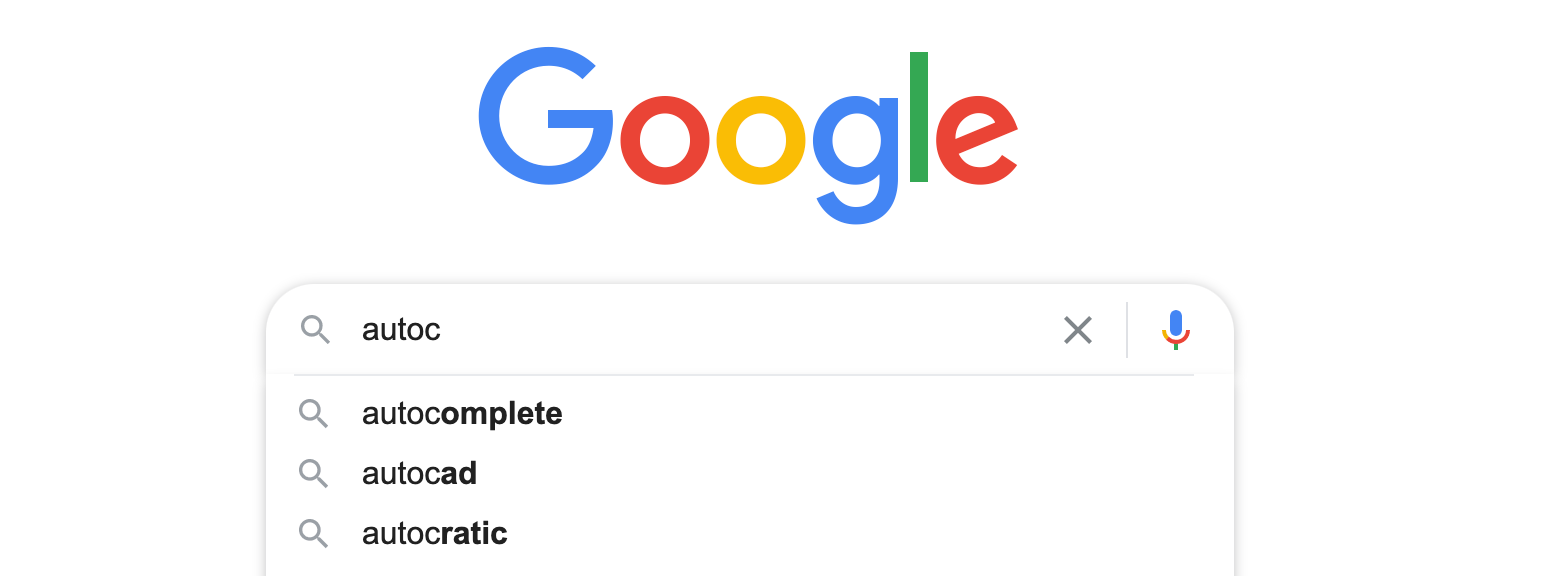Click the blue dot of the microphone icon
The height and width of the screenshot is (576, 1564).
pos(1176,323)
